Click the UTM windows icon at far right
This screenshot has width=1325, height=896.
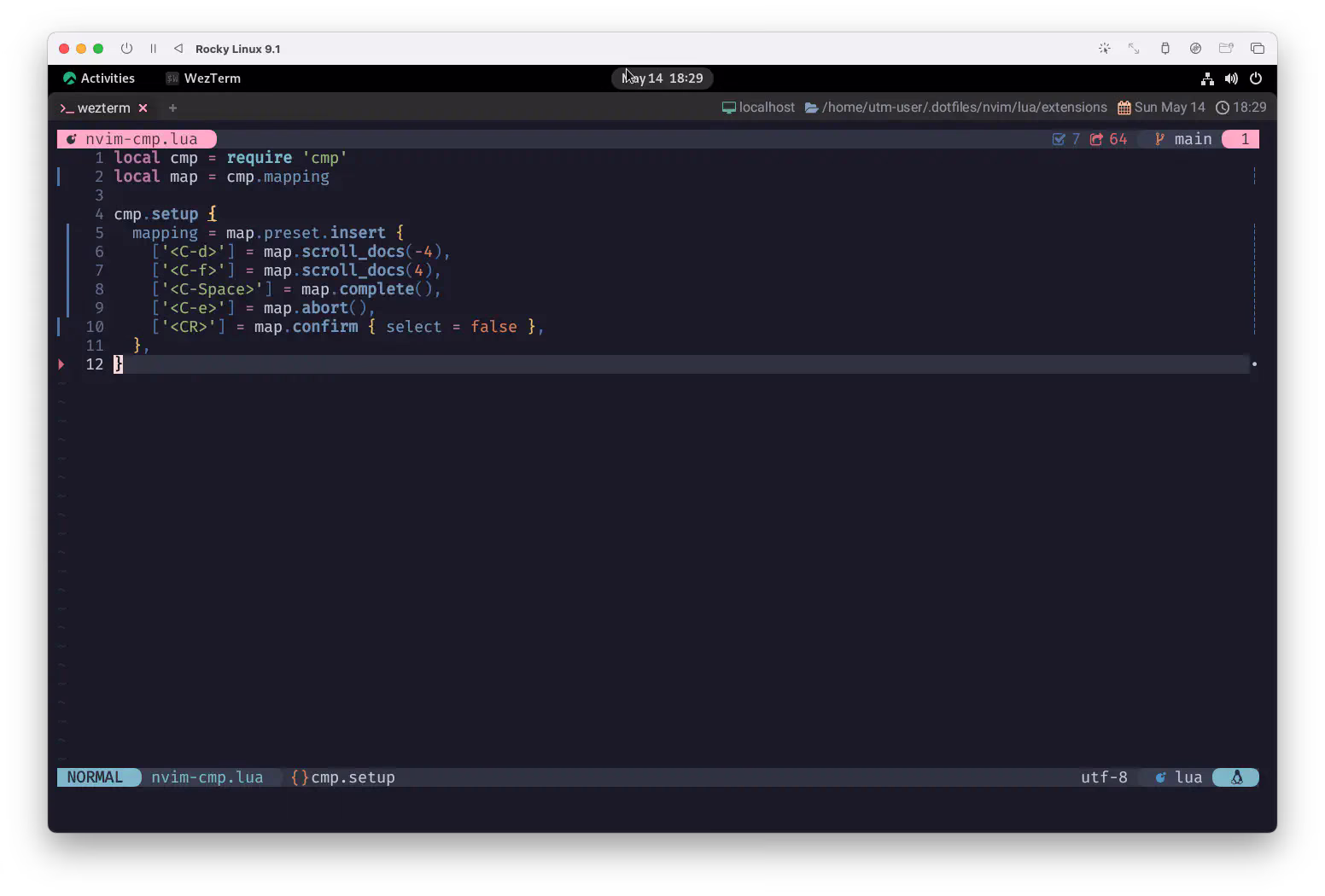point(1257,49)
